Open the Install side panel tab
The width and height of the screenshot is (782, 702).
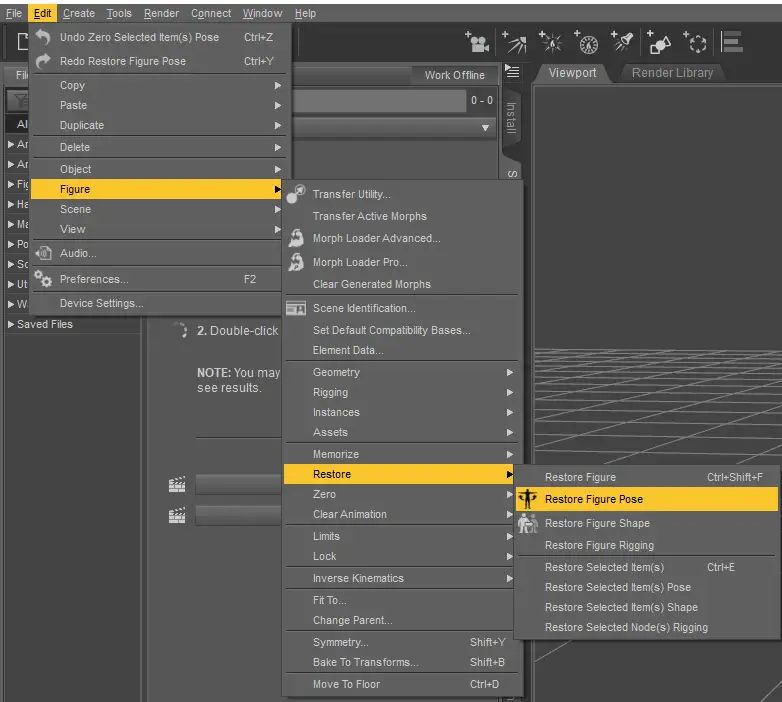(x=511, y=118)
